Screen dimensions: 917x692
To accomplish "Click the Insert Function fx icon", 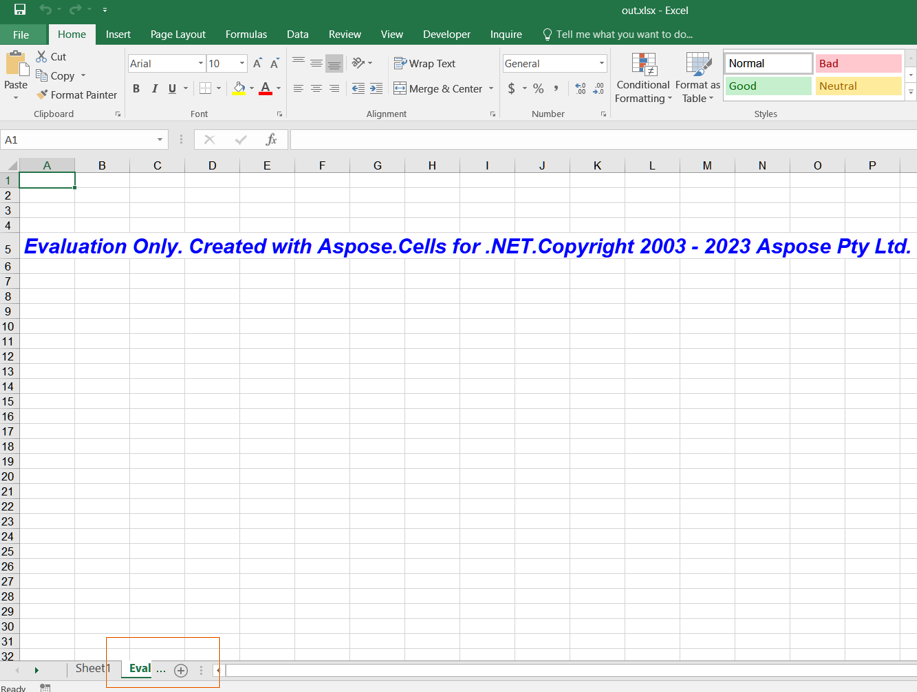I will point(271,140).
